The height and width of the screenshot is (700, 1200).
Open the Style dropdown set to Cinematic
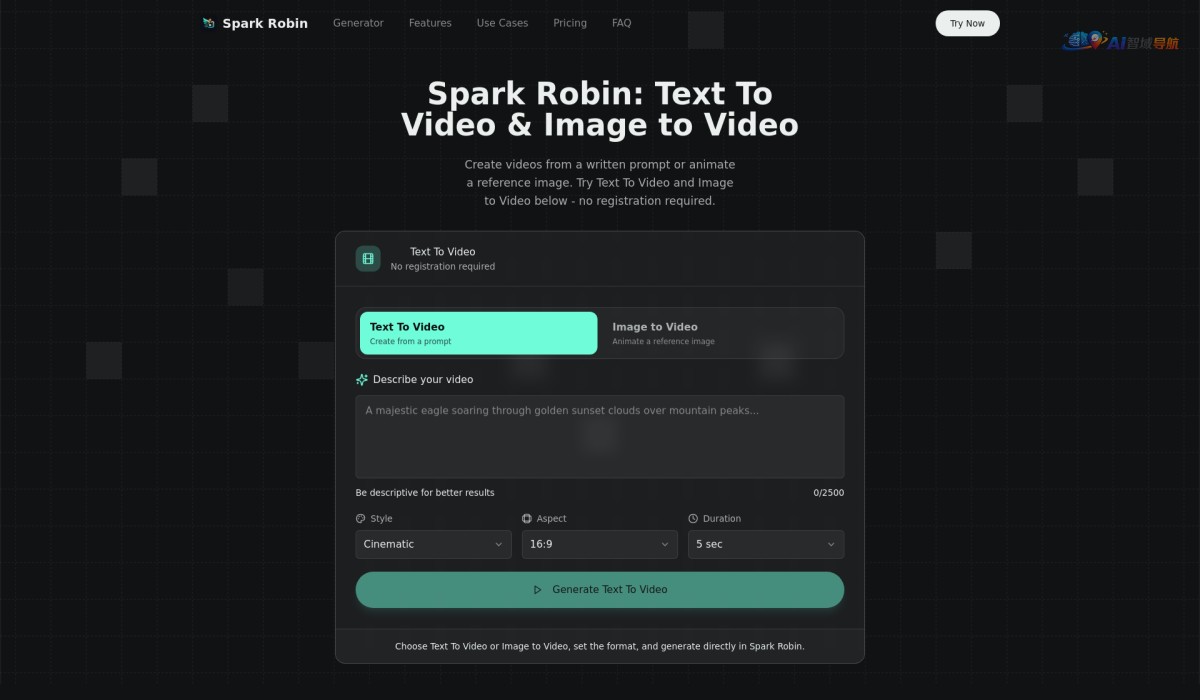(x=433, y=544)
